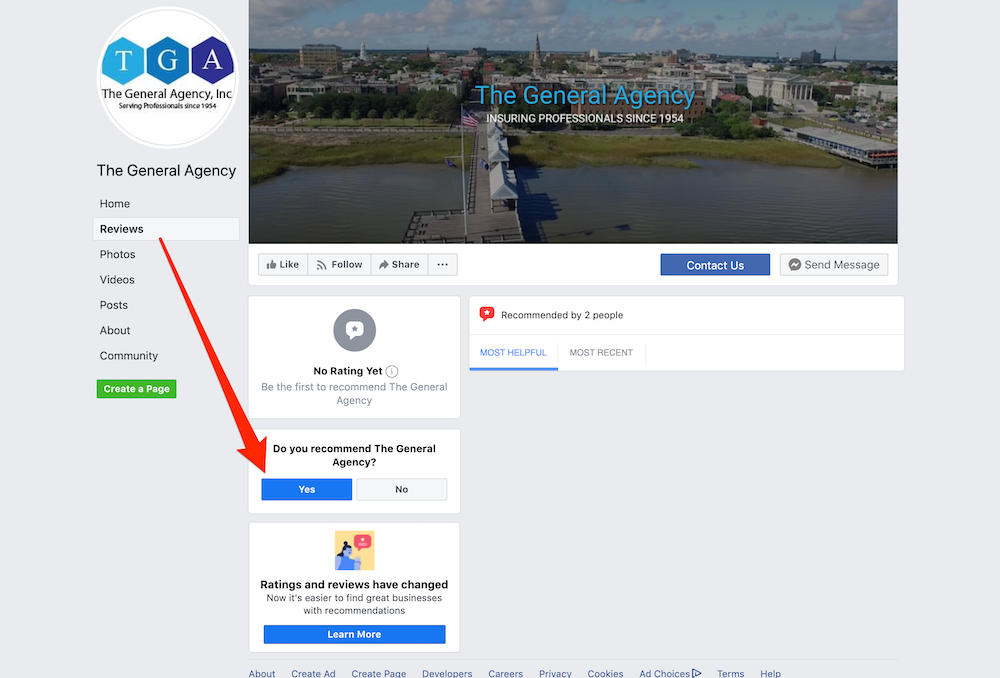Click the Recommended by 2 people text

562,315
